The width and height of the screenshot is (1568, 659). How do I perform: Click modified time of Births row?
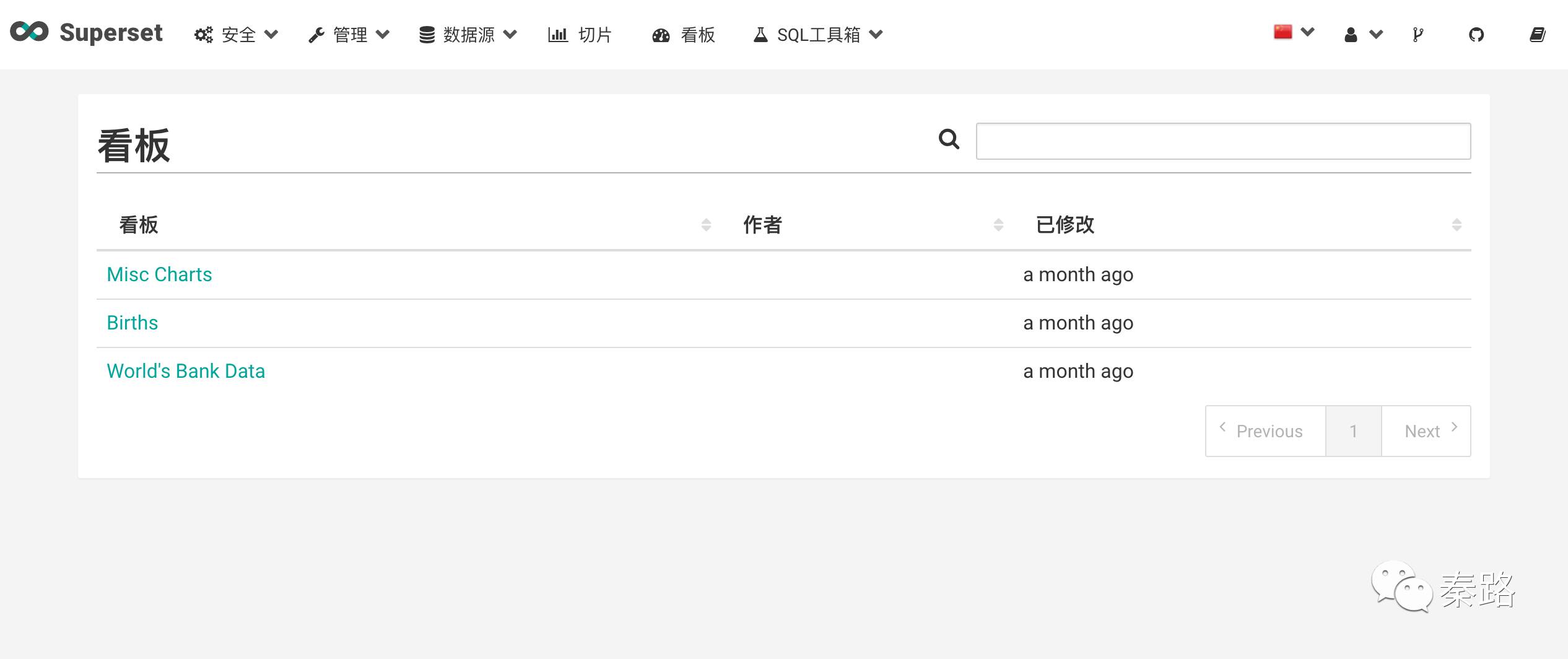(1078, 323)
